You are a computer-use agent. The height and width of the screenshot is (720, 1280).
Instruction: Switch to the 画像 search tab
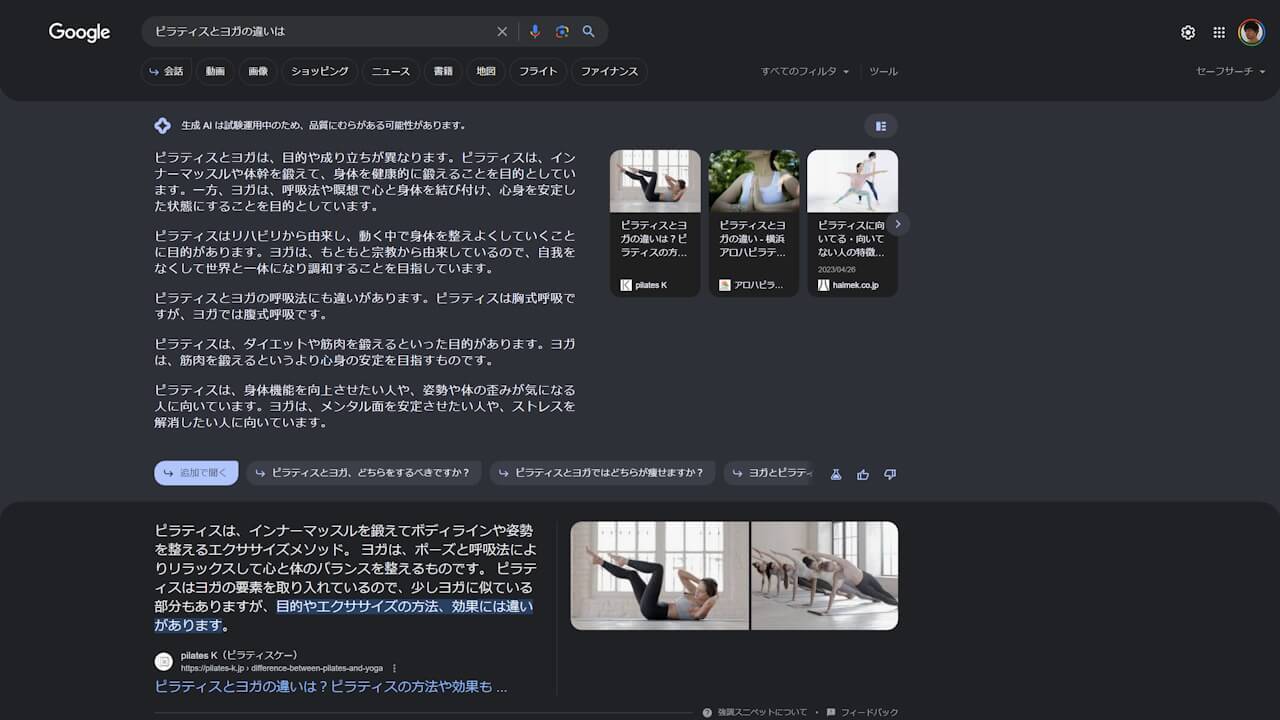point(257,71)
